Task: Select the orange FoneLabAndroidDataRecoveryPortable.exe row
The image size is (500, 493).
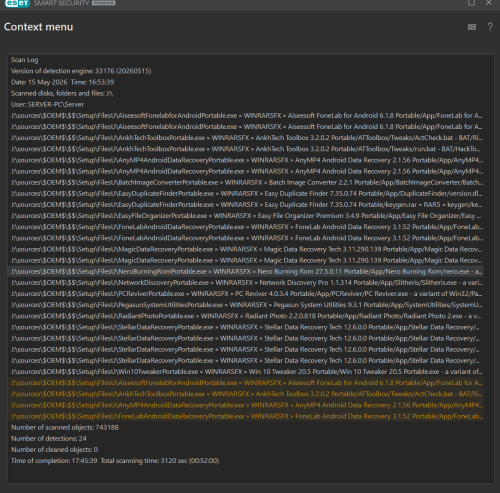Action: [x=246, y=416]
